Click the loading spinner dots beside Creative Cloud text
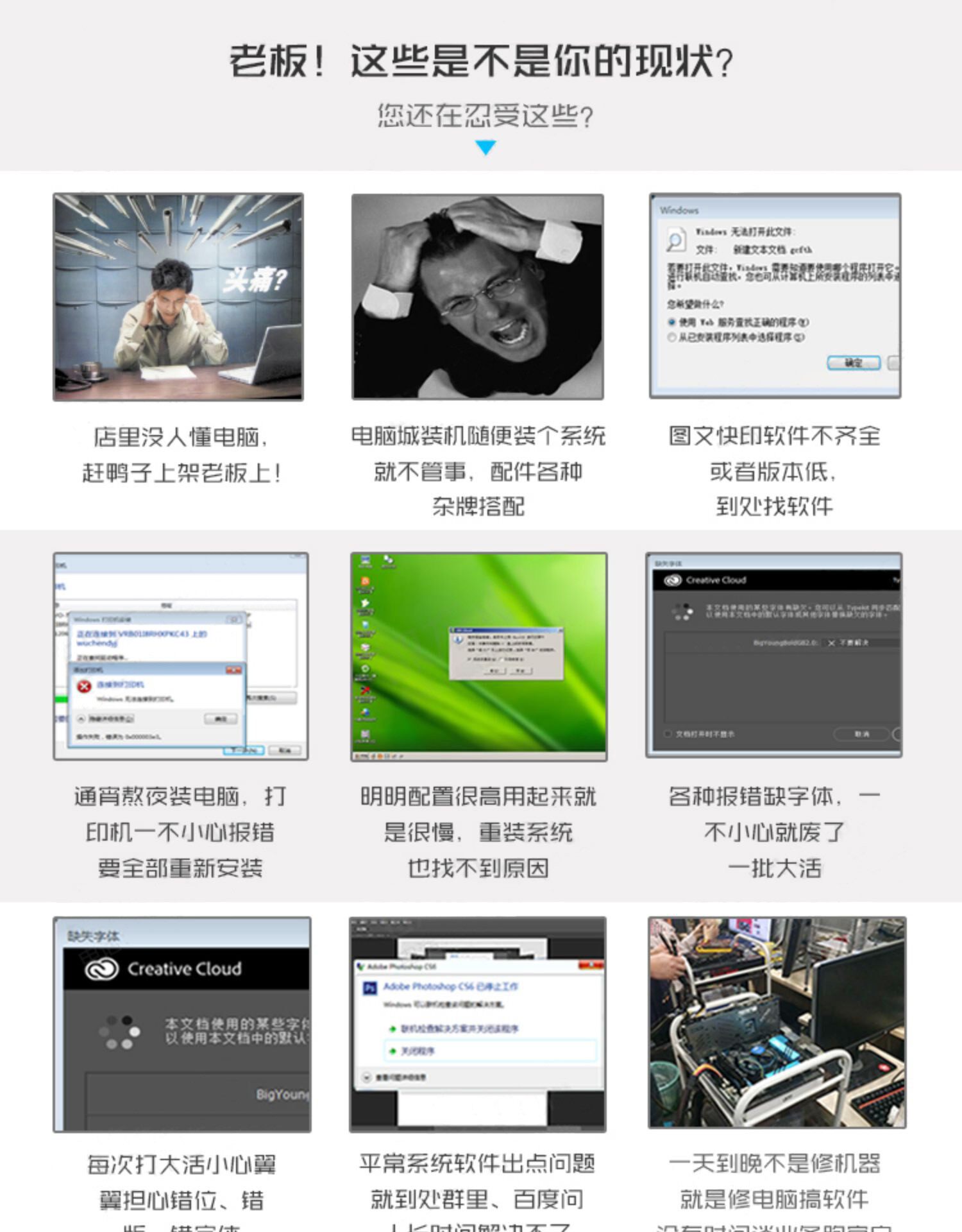Viewport: 962px width, 1232px height. point(119,1032)
